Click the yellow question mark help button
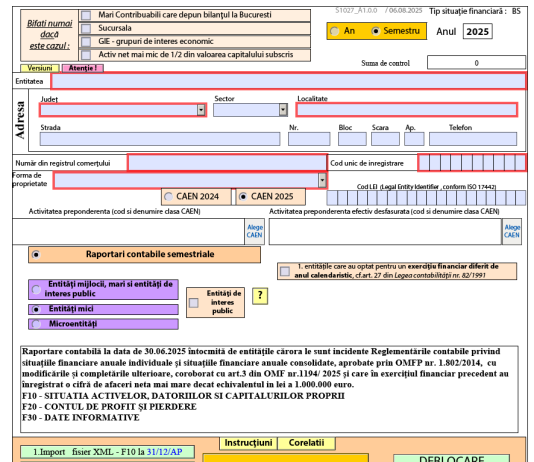This screenshot has height=462, width=534. (260, 296)
